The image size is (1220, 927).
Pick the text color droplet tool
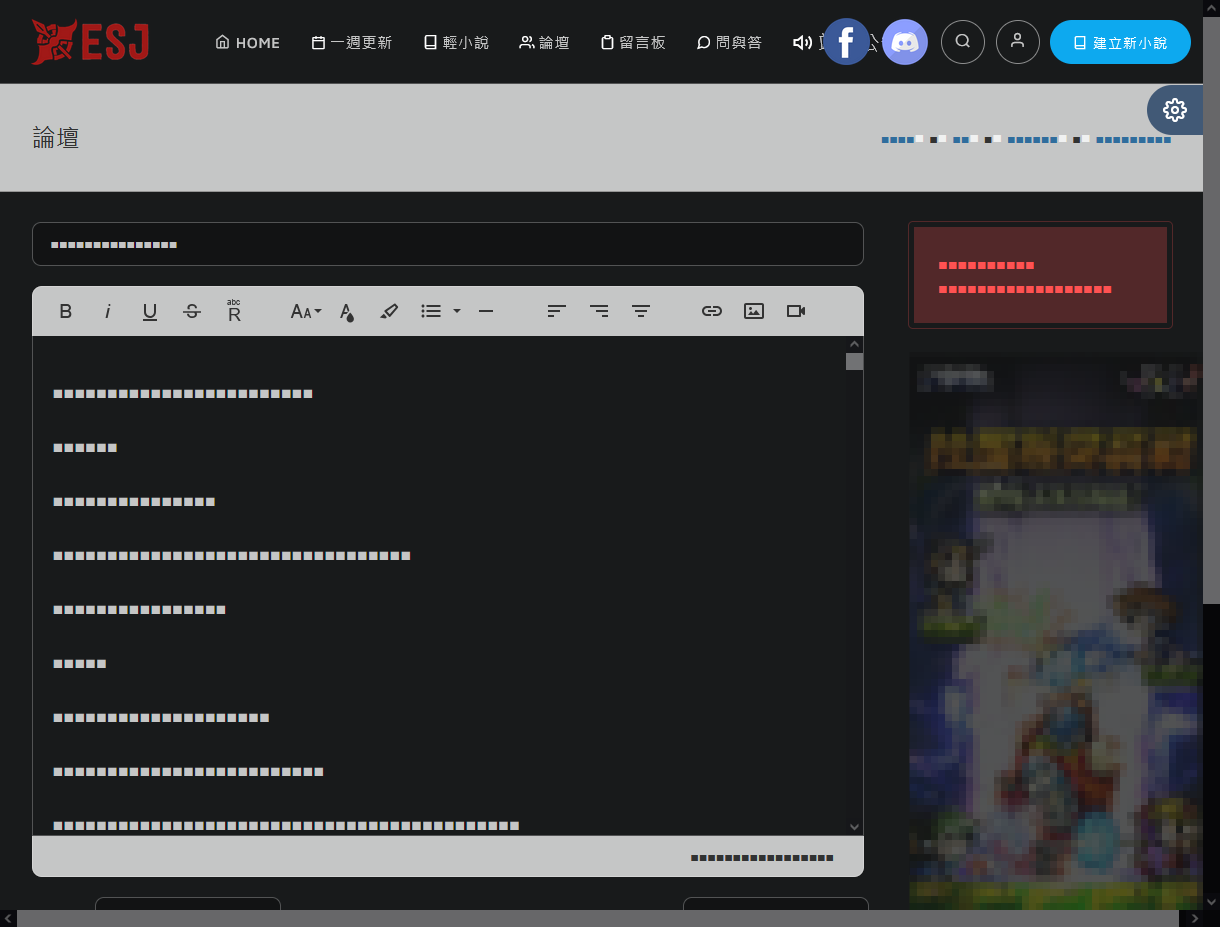click(x=347, y=311)
